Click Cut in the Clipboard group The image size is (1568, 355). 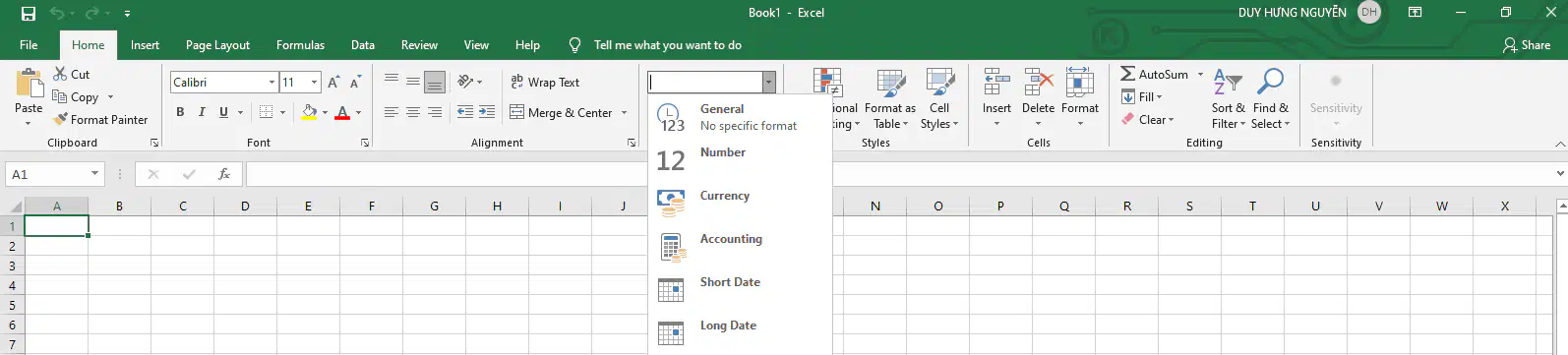click(72, 75)
